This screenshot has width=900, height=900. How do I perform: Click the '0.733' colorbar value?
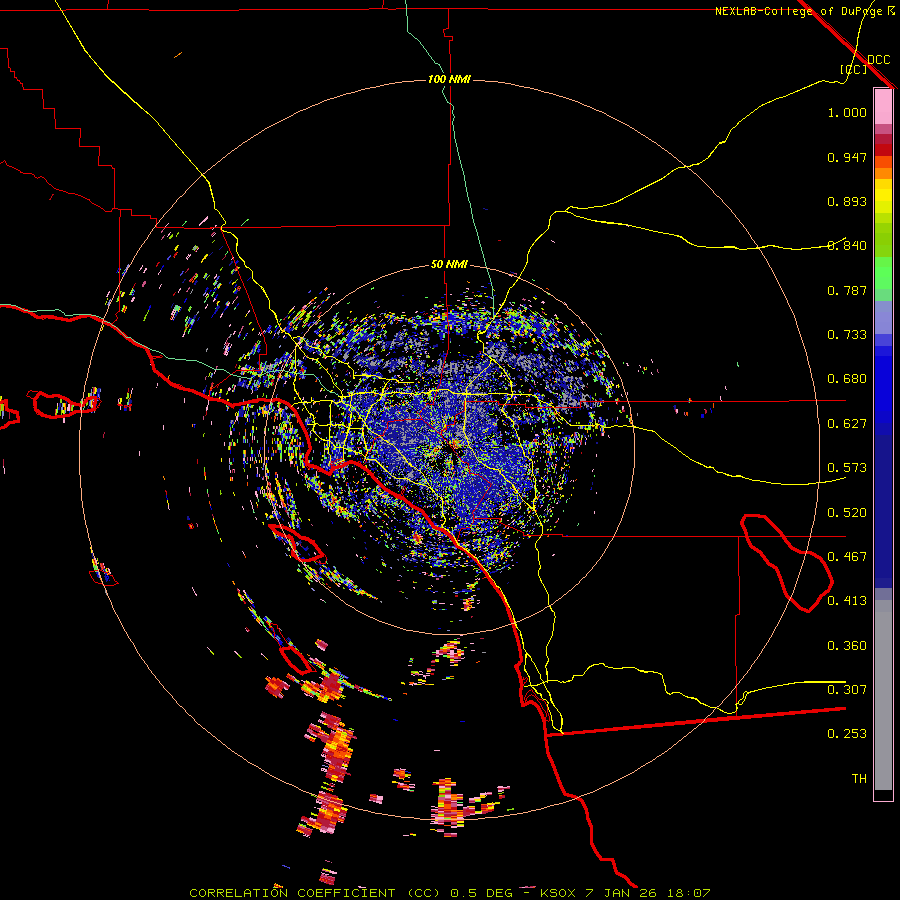[847, 335]
